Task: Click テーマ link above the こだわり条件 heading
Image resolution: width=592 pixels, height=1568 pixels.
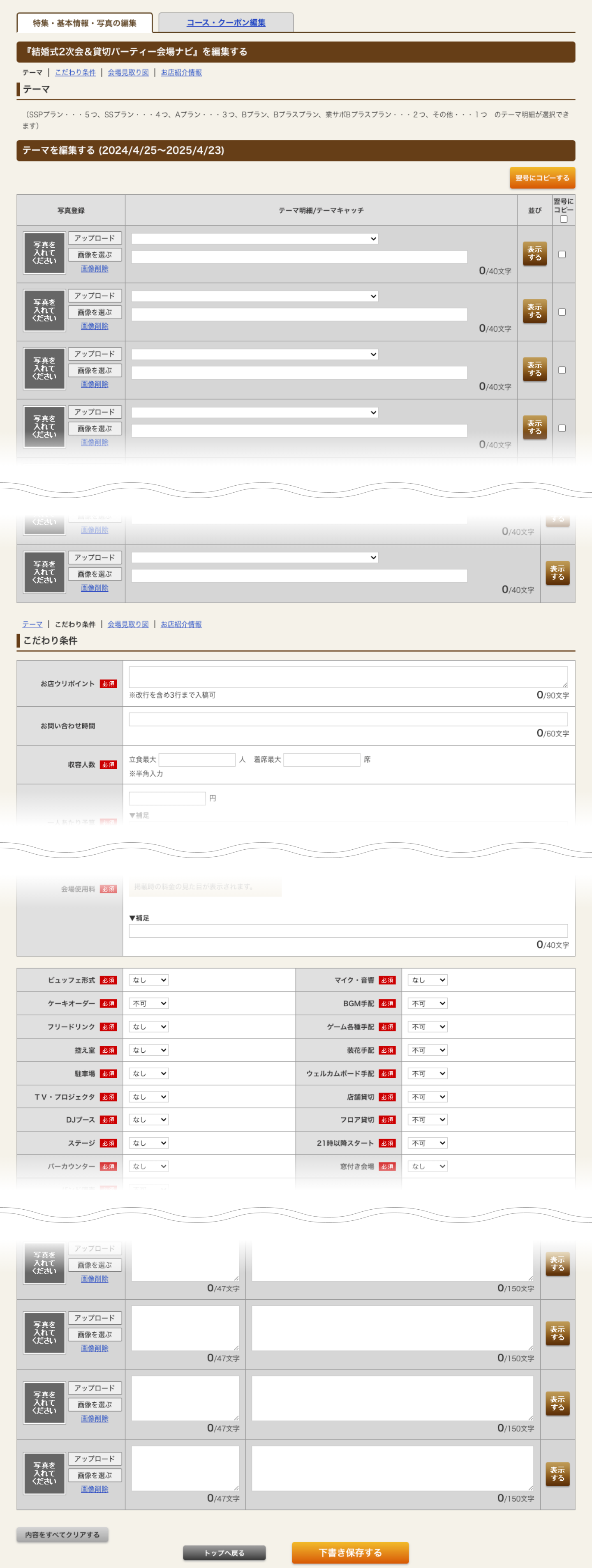Action: pyautogui.click(x=32, y=625)
